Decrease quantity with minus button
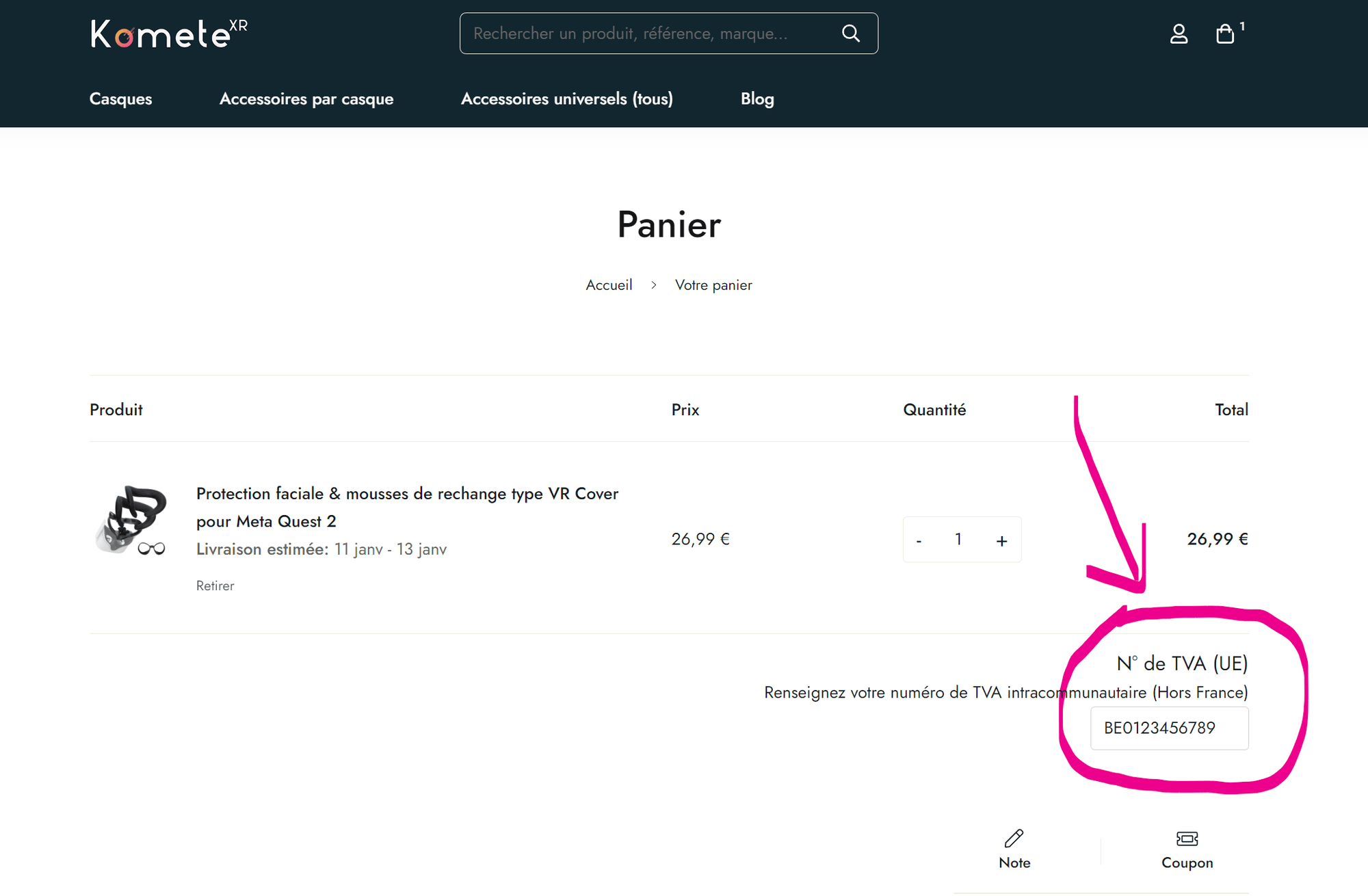Image resolution: width=1368 pixels, height=896 pixels. 919,540
